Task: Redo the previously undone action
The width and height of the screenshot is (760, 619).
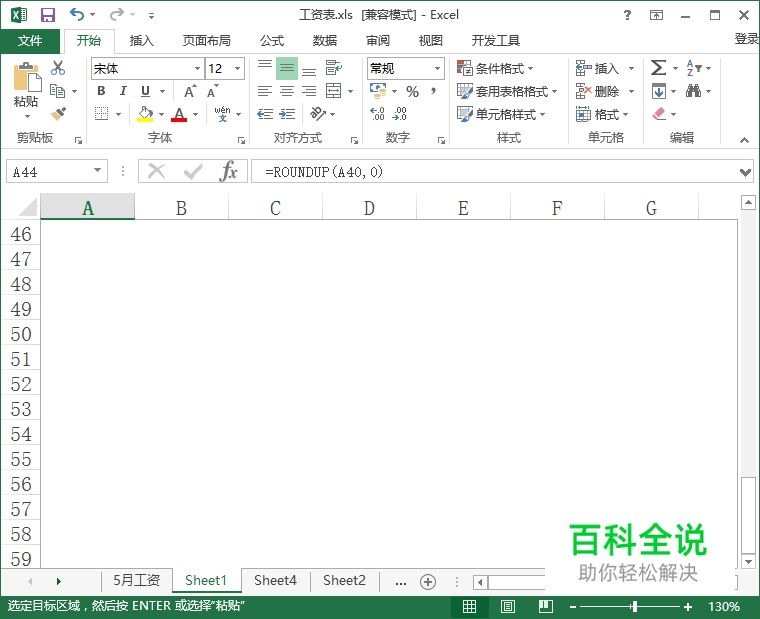Action: click(x=116, y=15)
